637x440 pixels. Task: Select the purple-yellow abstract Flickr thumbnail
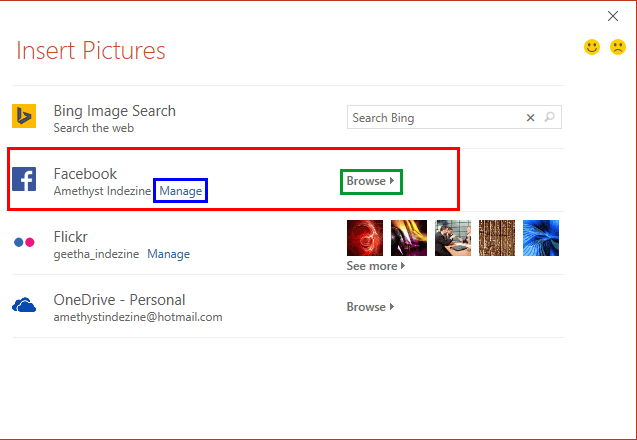click(x=409, y=238)
